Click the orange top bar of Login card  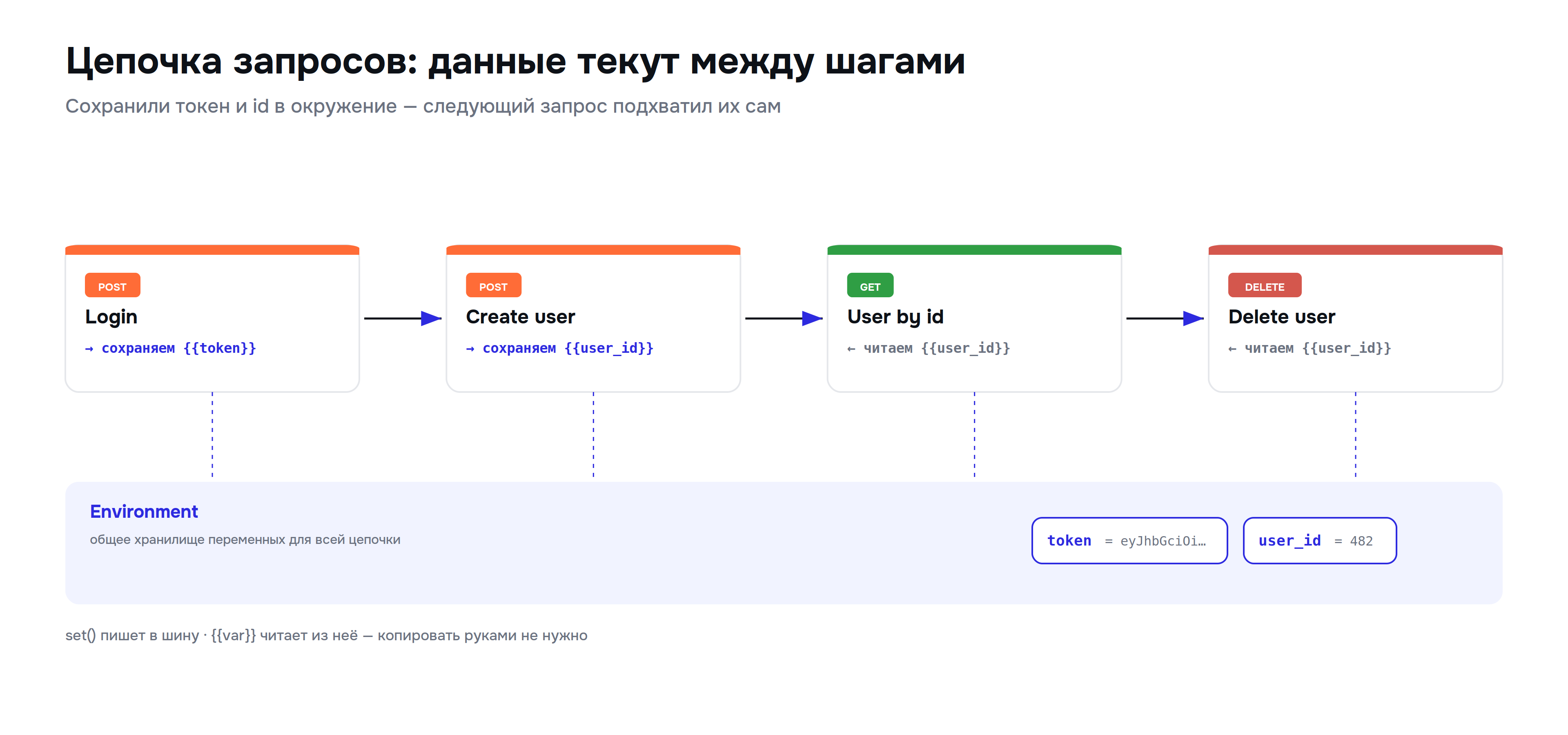point(212,250)
